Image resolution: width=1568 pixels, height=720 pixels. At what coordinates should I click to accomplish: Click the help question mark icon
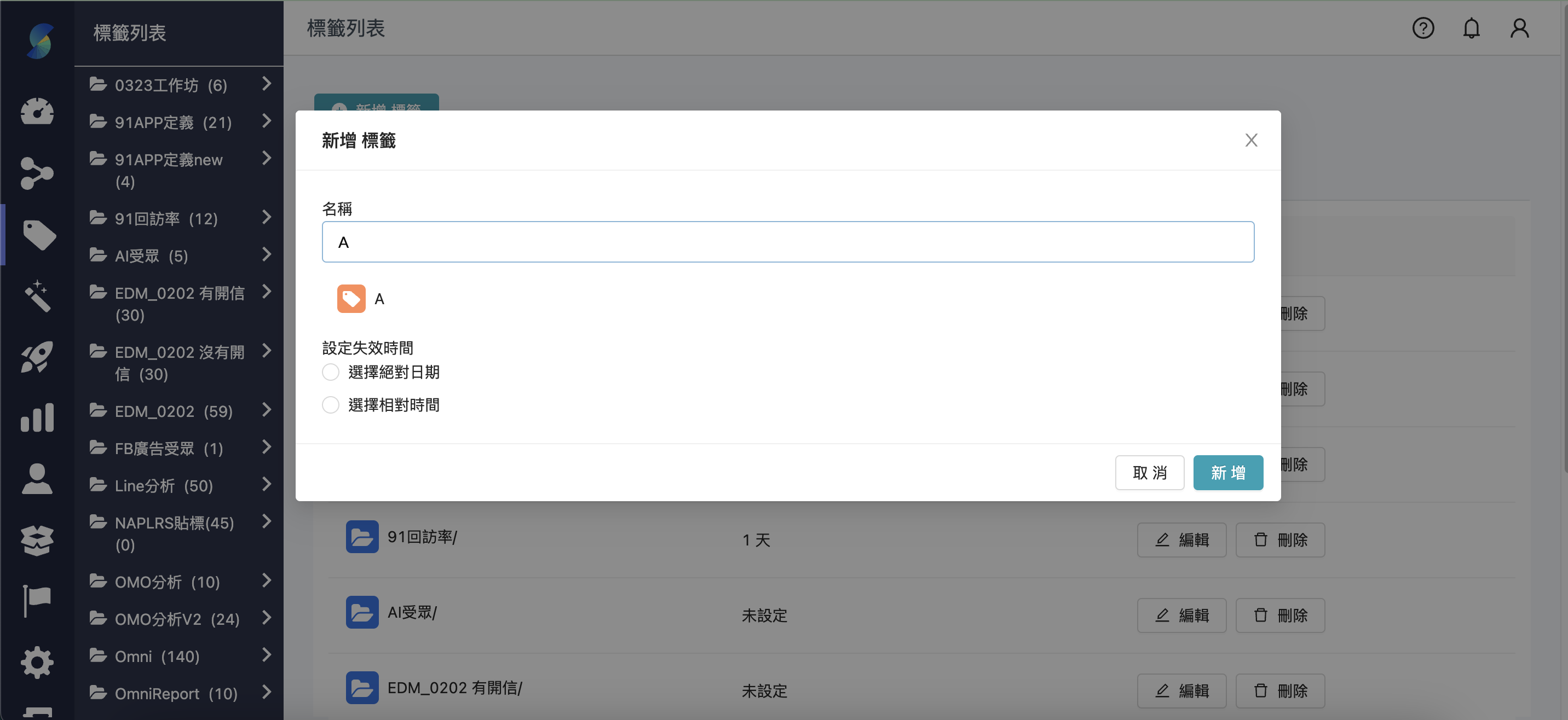[1422, 28]
